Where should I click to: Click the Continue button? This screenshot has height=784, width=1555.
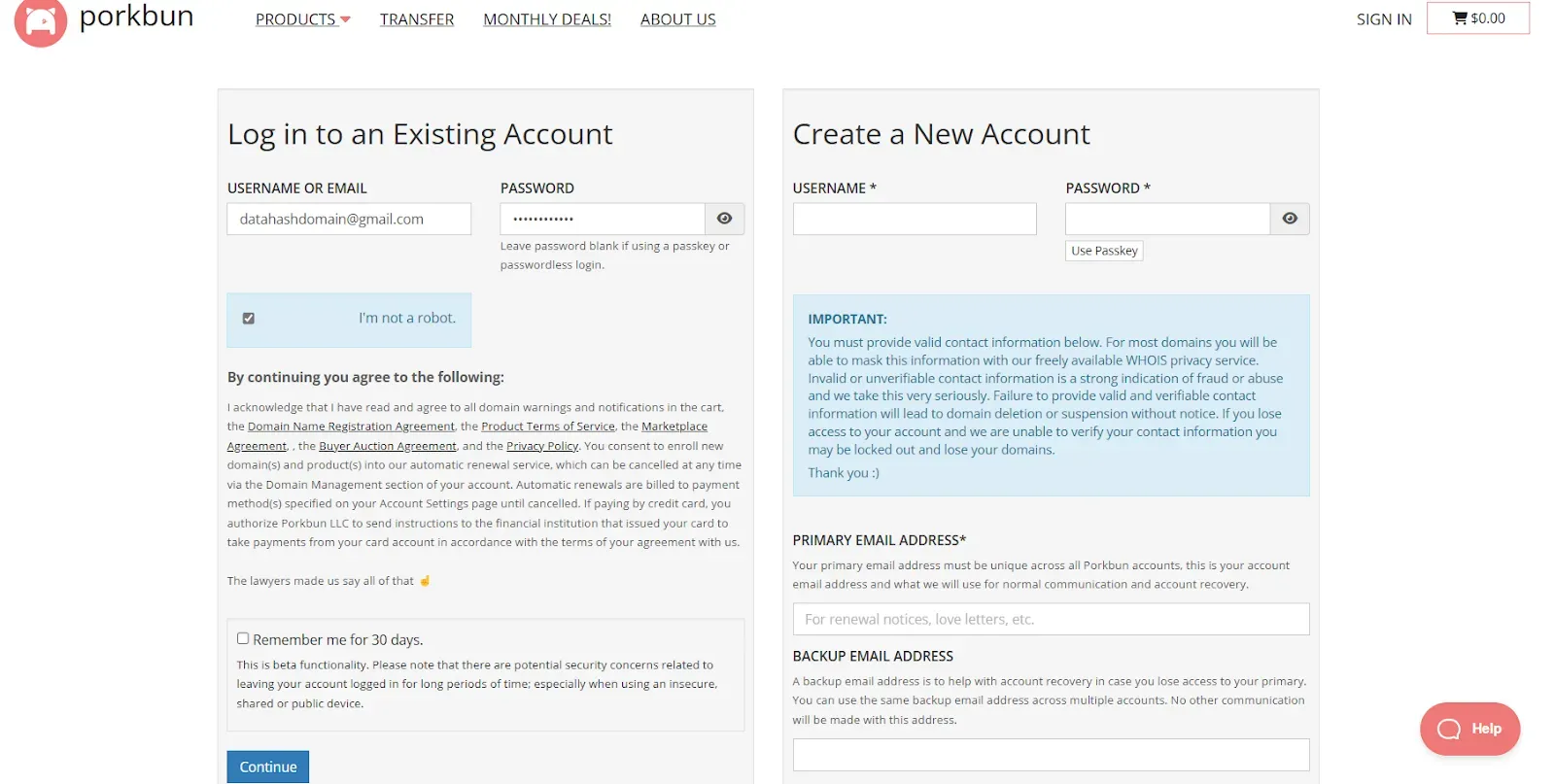268,767
